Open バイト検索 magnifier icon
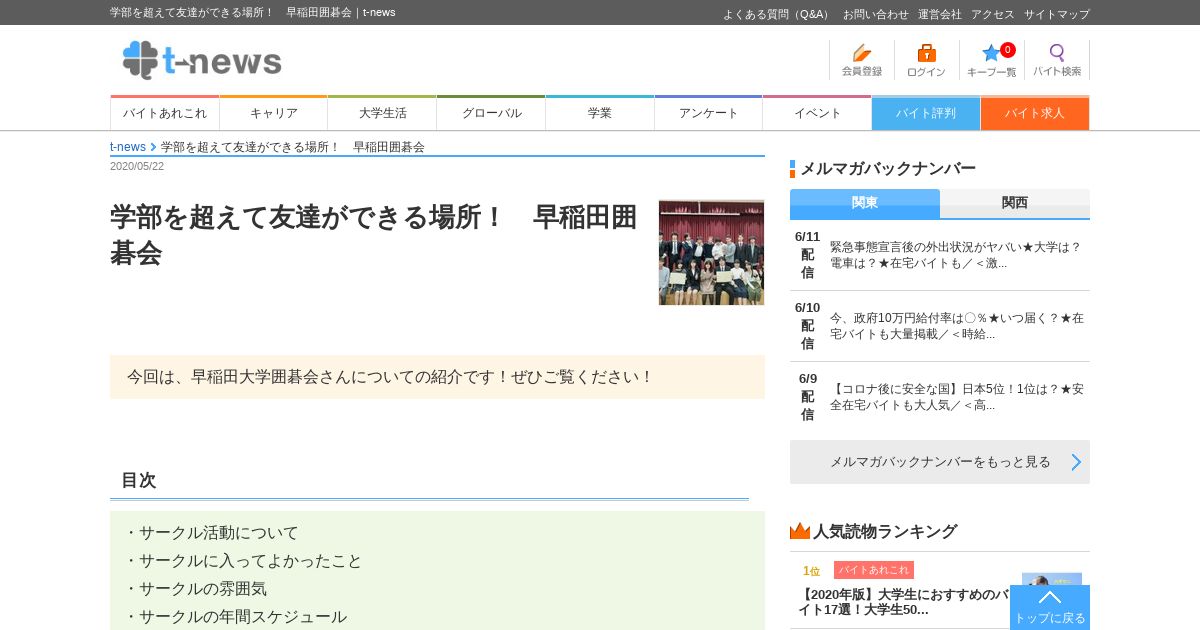This screenshot has height=630, width=1200. [1057, 60]
